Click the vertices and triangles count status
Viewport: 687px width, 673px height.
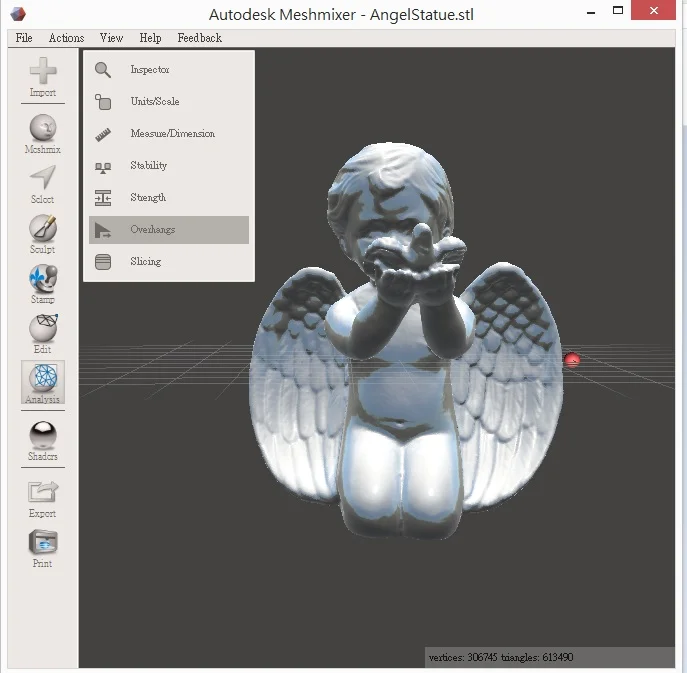click(x=501, y=657)
